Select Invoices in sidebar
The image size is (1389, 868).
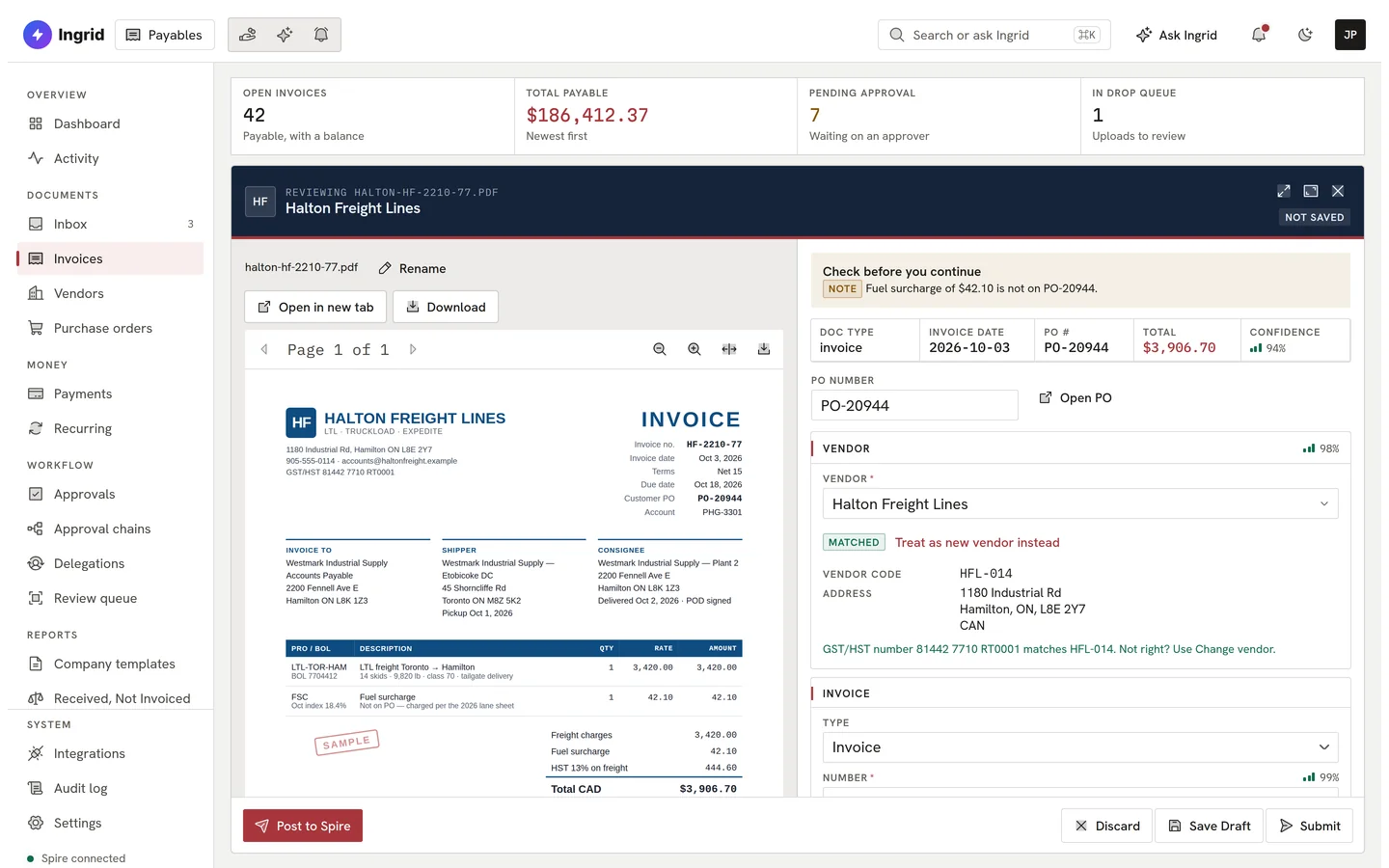point(110,258)
